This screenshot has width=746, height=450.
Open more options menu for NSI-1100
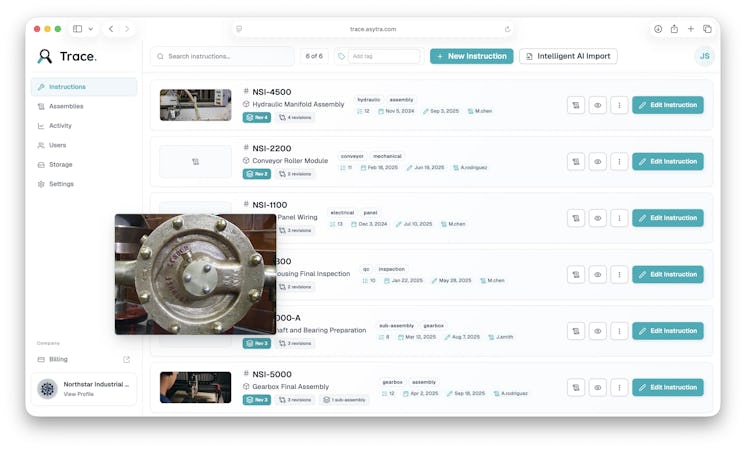tap(619, 218)
